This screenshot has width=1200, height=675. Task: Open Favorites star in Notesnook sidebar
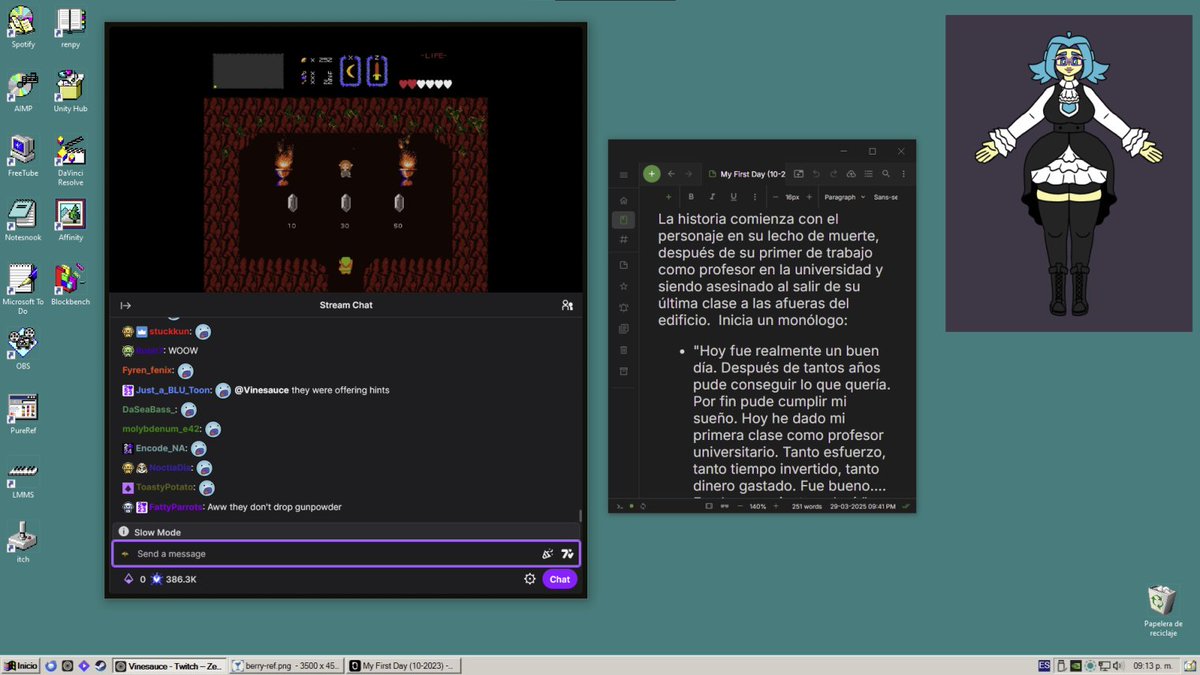pyautogui.click(x=624, y=286)
